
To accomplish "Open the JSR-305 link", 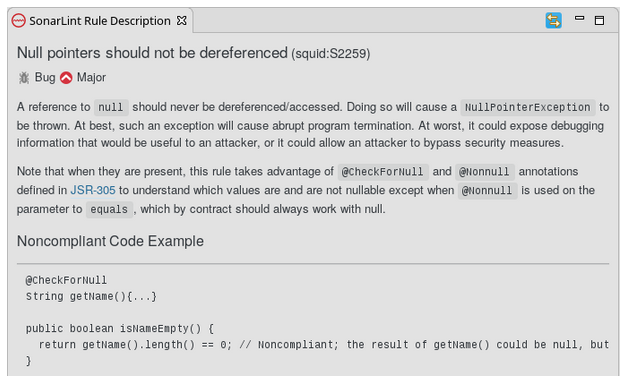I will click(x=93, y=190).
